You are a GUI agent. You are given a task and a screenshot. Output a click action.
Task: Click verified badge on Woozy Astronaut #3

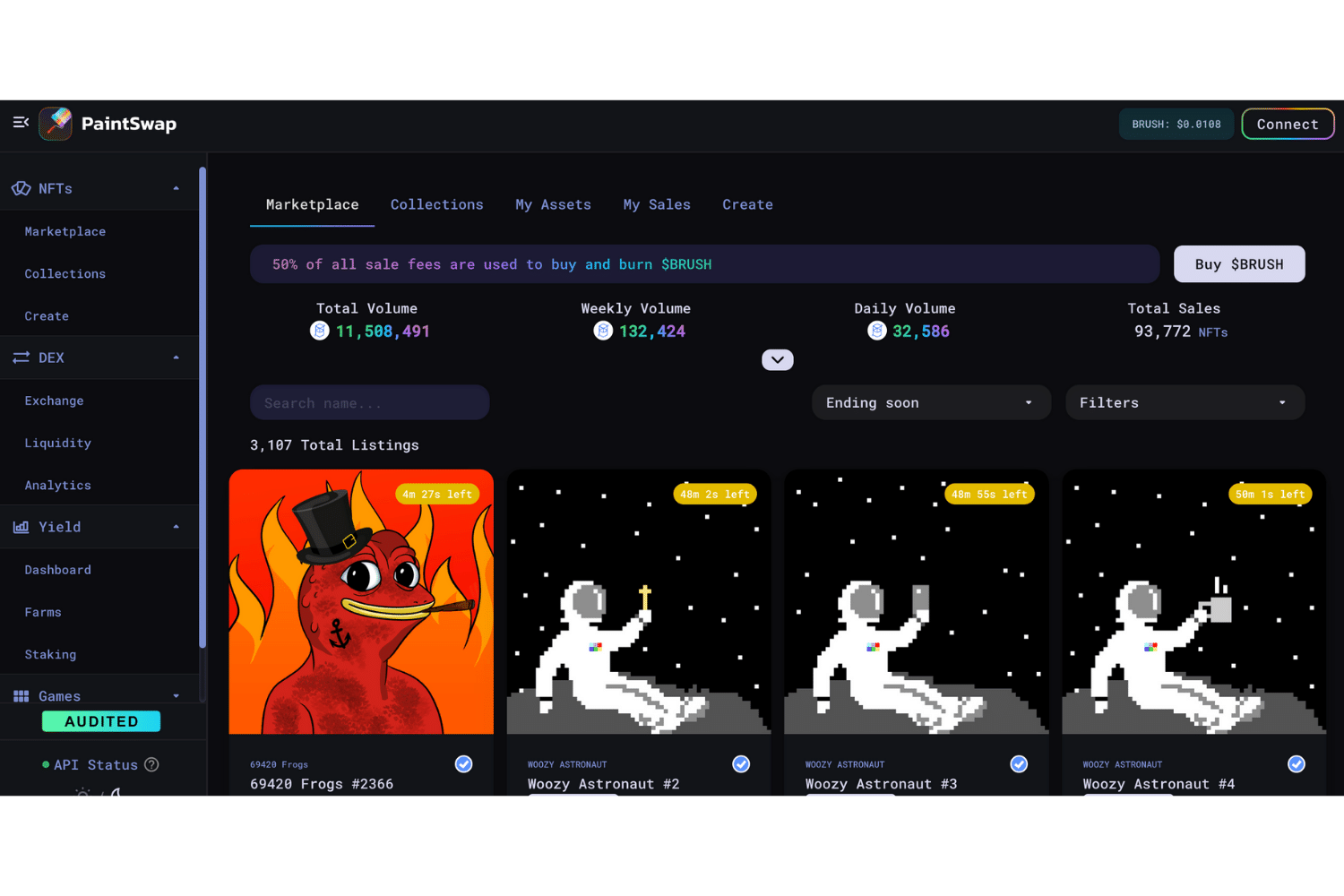(x=1019, y=763)
